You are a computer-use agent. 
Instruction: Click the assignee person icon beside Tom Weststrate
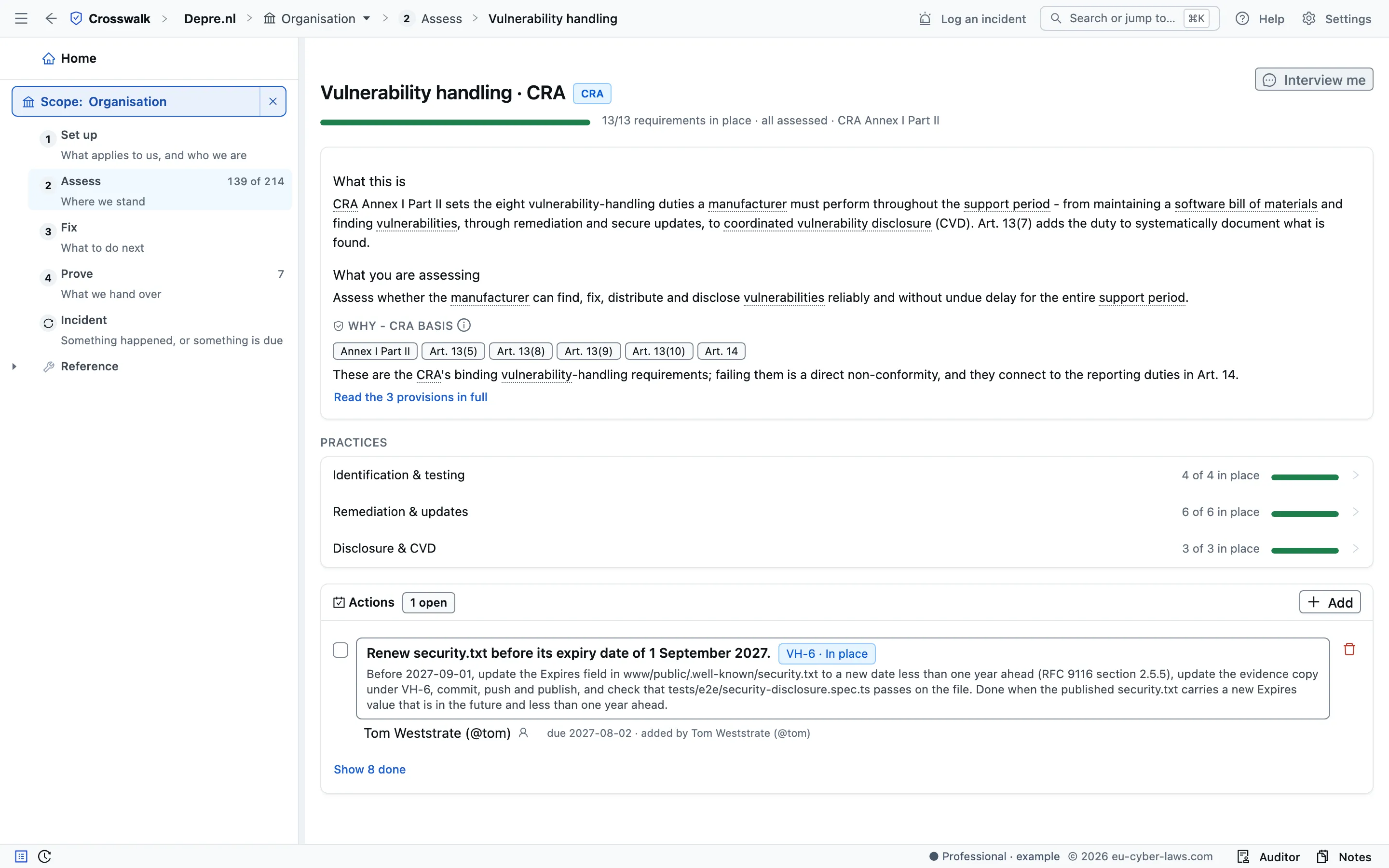[x=523, y=733]
